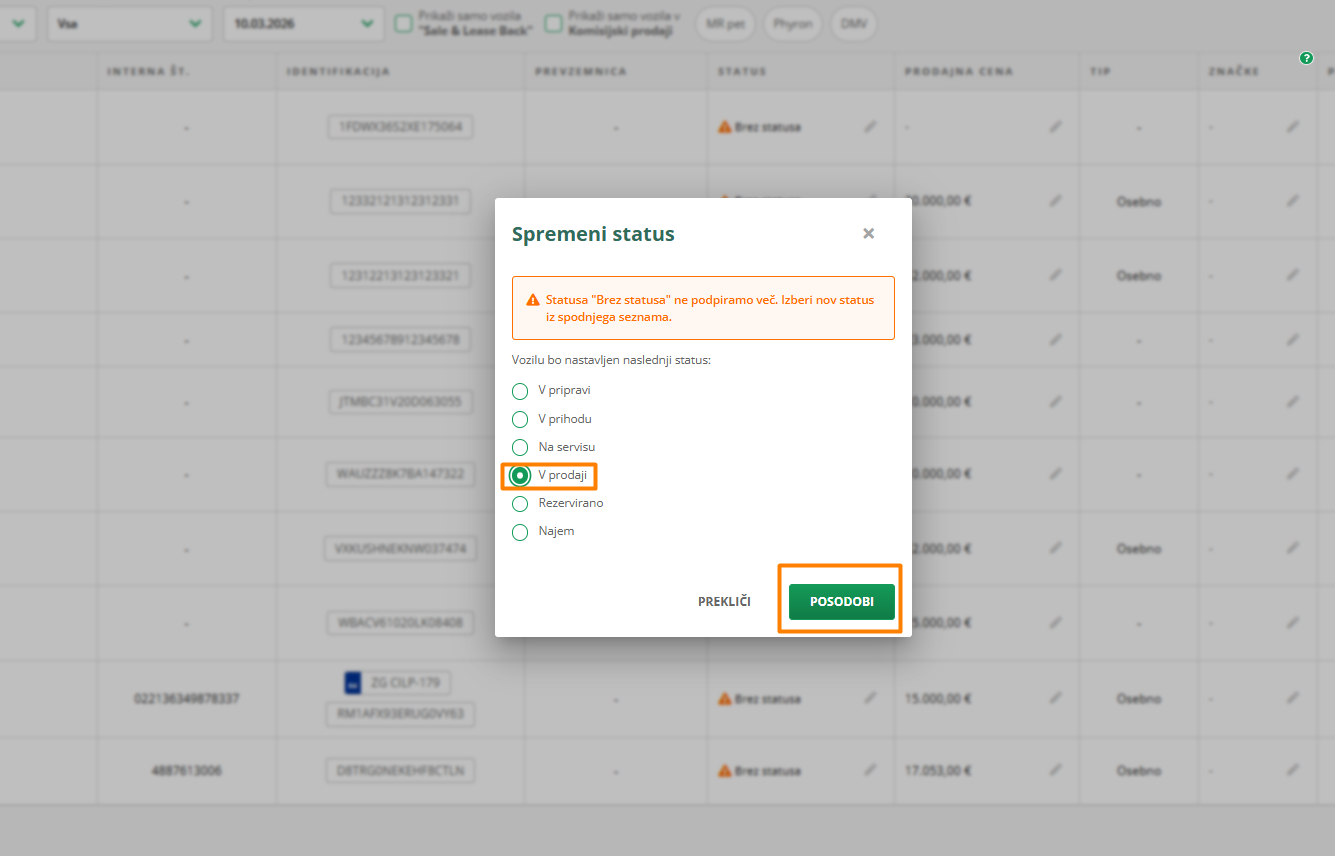Click the JTMBC31V20D063055 identification chip
Screen dimensions: 1335x856
tap(399, 402)
